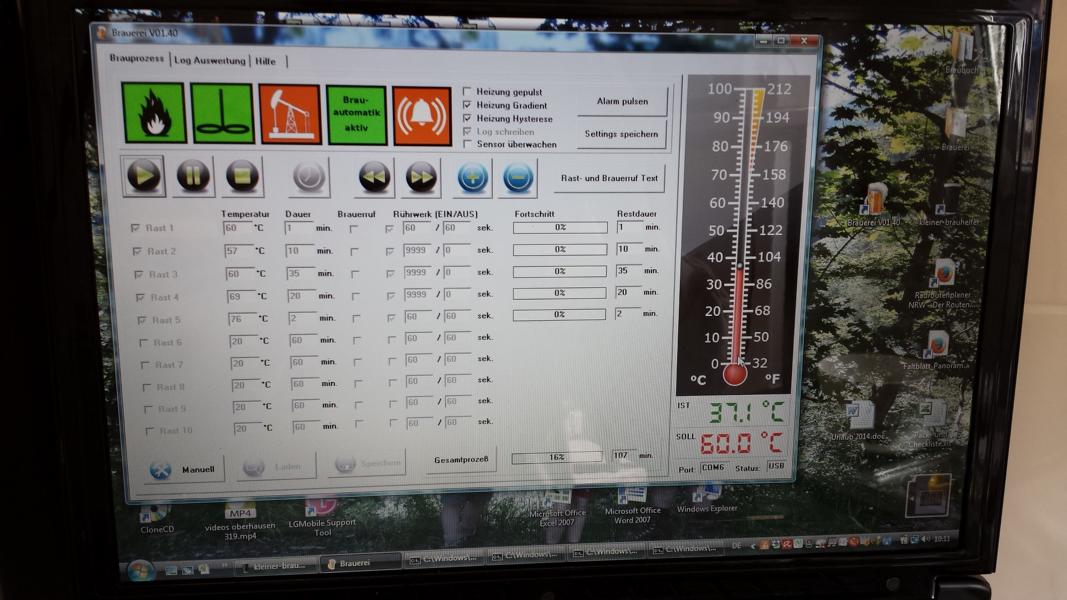
Task: Click the blue minus button
Action: point(518,178)
